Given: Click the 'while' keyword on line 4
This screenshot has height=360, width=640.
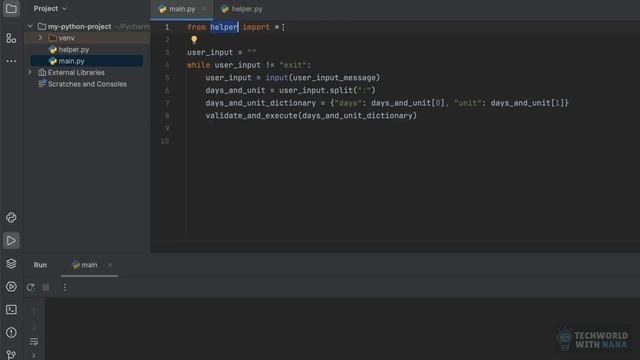Looking at the screenshot, I should (x=198, y=65).
